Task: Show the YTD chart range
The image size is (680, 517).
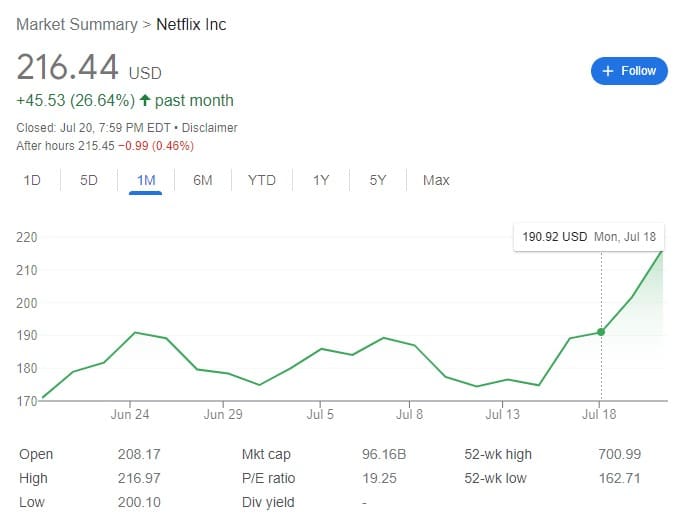Action: coord(262,180)
